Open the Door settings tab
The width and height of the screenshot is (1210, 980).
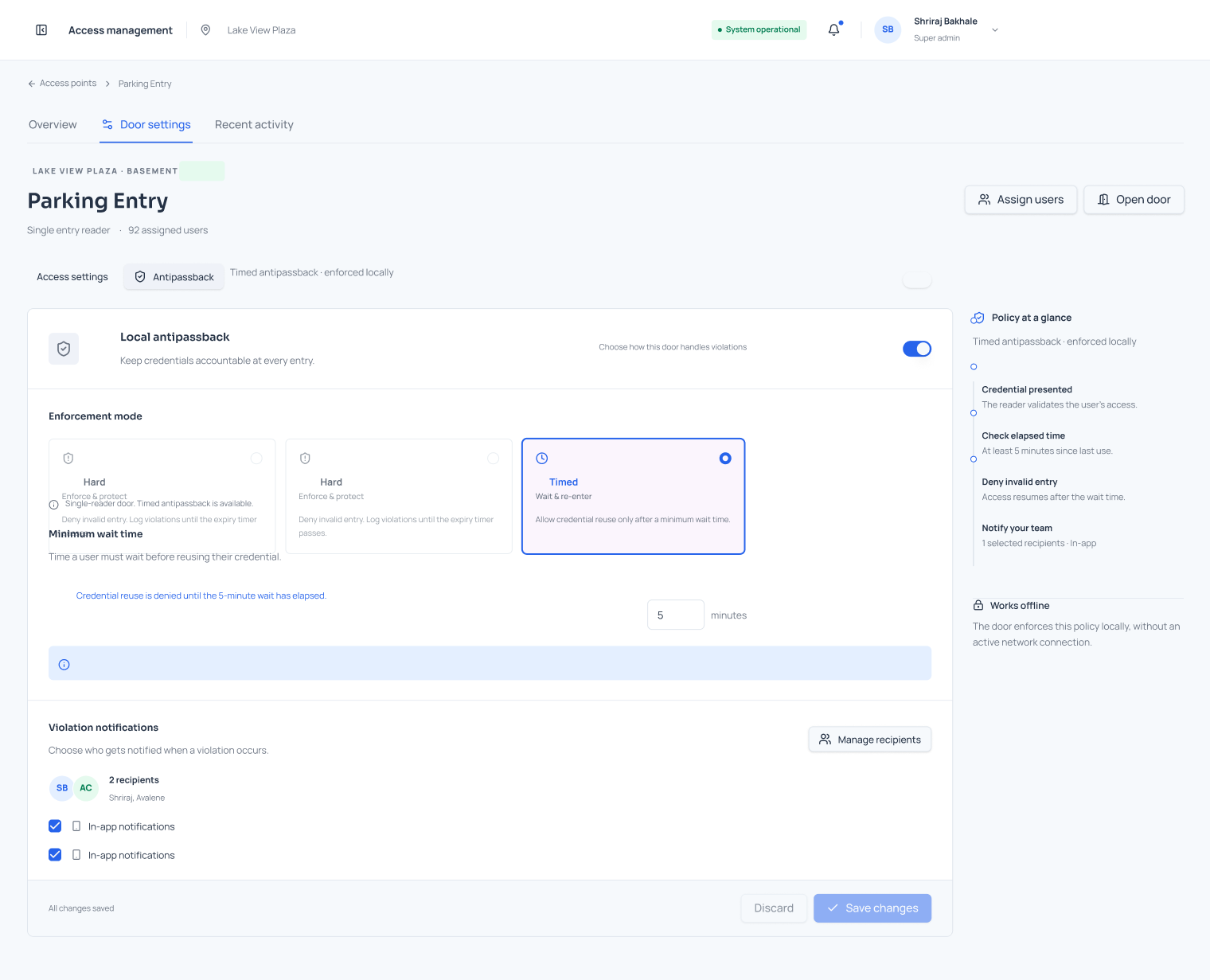coord(146,125)
